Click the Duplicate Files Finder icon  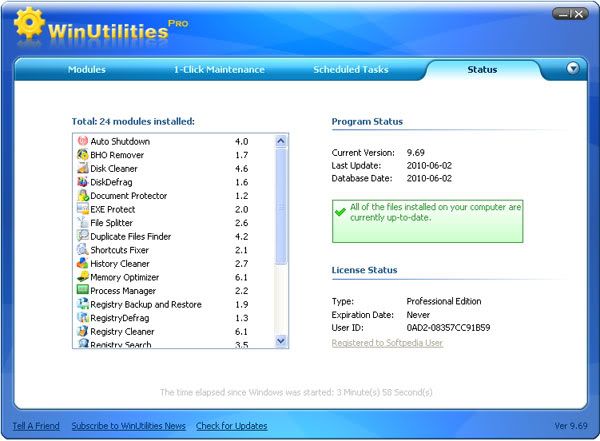(x=83, y=236)
